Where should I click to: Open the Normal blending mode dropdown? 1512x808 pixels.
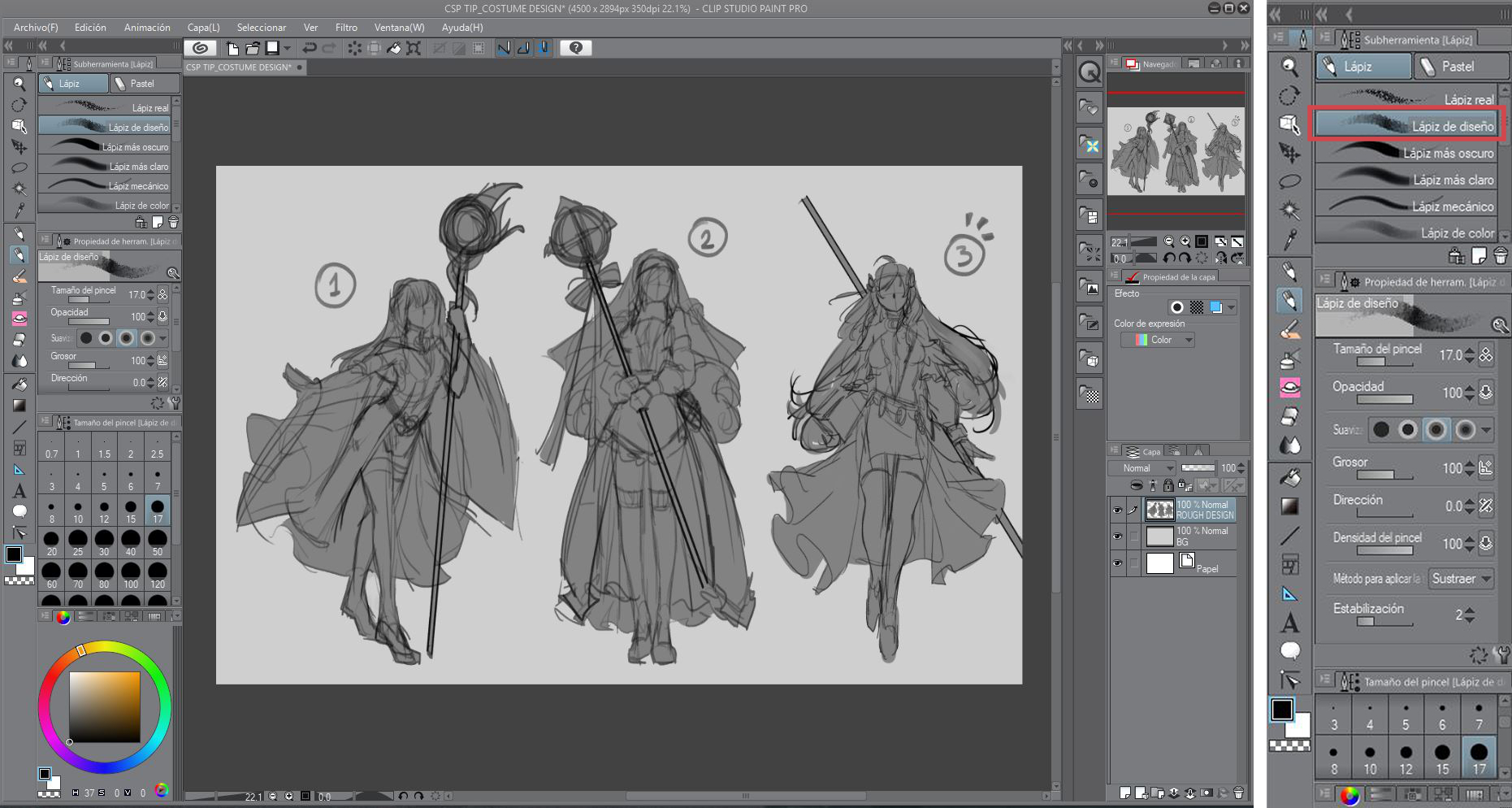(x=1142, y=468)
